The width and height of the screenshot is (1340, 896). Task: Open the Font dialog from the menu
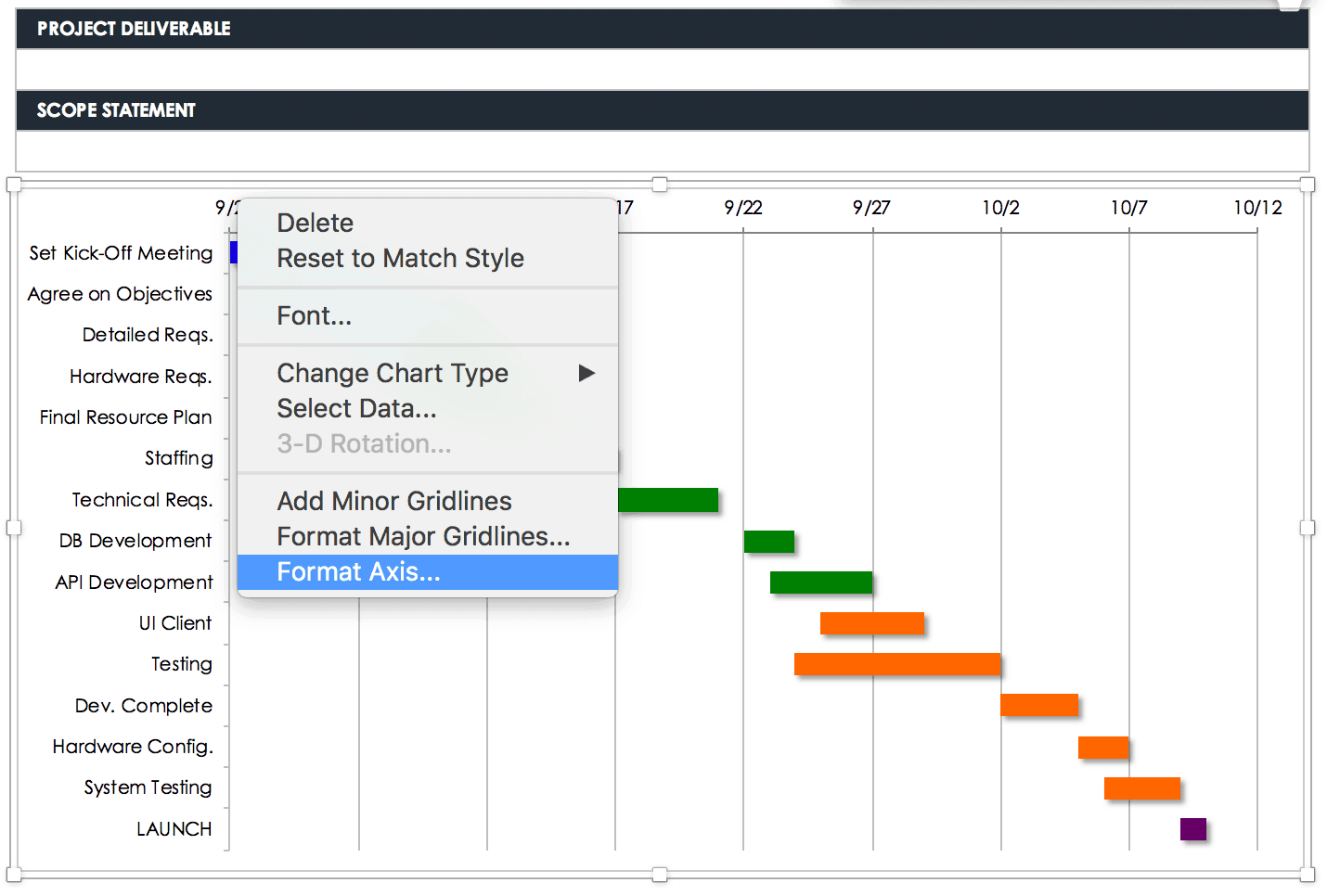314,315
